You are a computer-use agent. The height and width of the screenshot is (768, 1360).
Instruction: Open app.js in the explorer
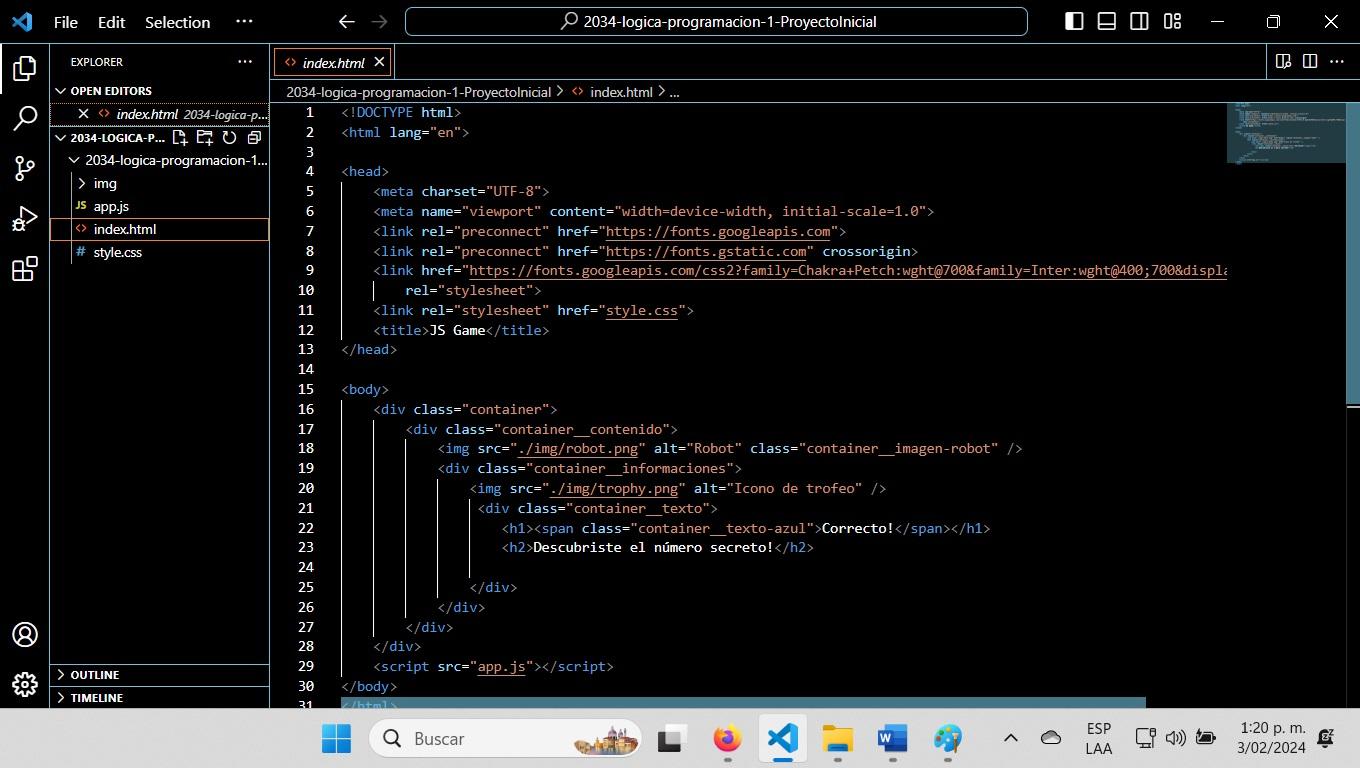[159, 206]
